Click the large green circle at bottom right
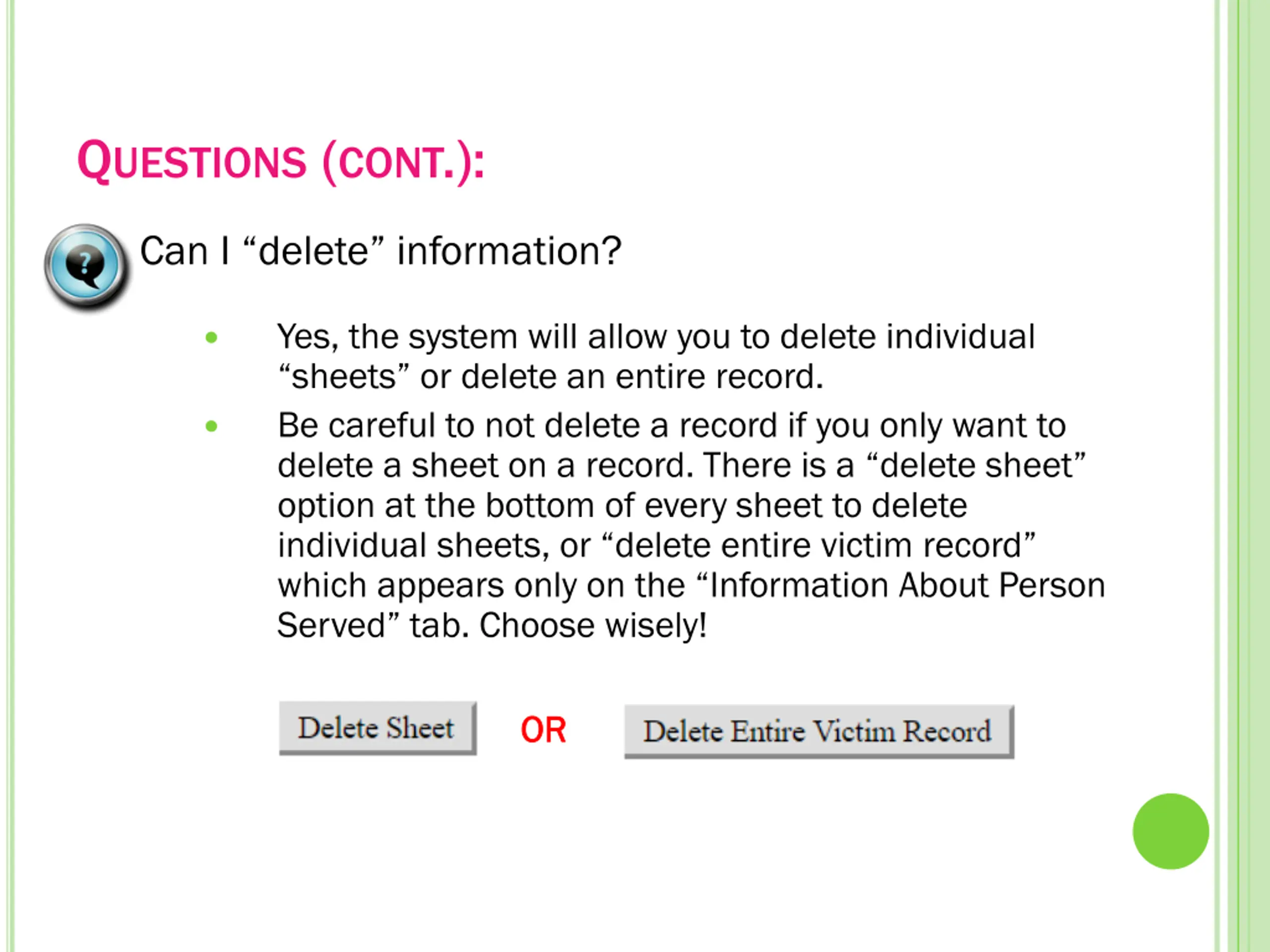The image size is (1270, 952). [x=1171, y=832]
